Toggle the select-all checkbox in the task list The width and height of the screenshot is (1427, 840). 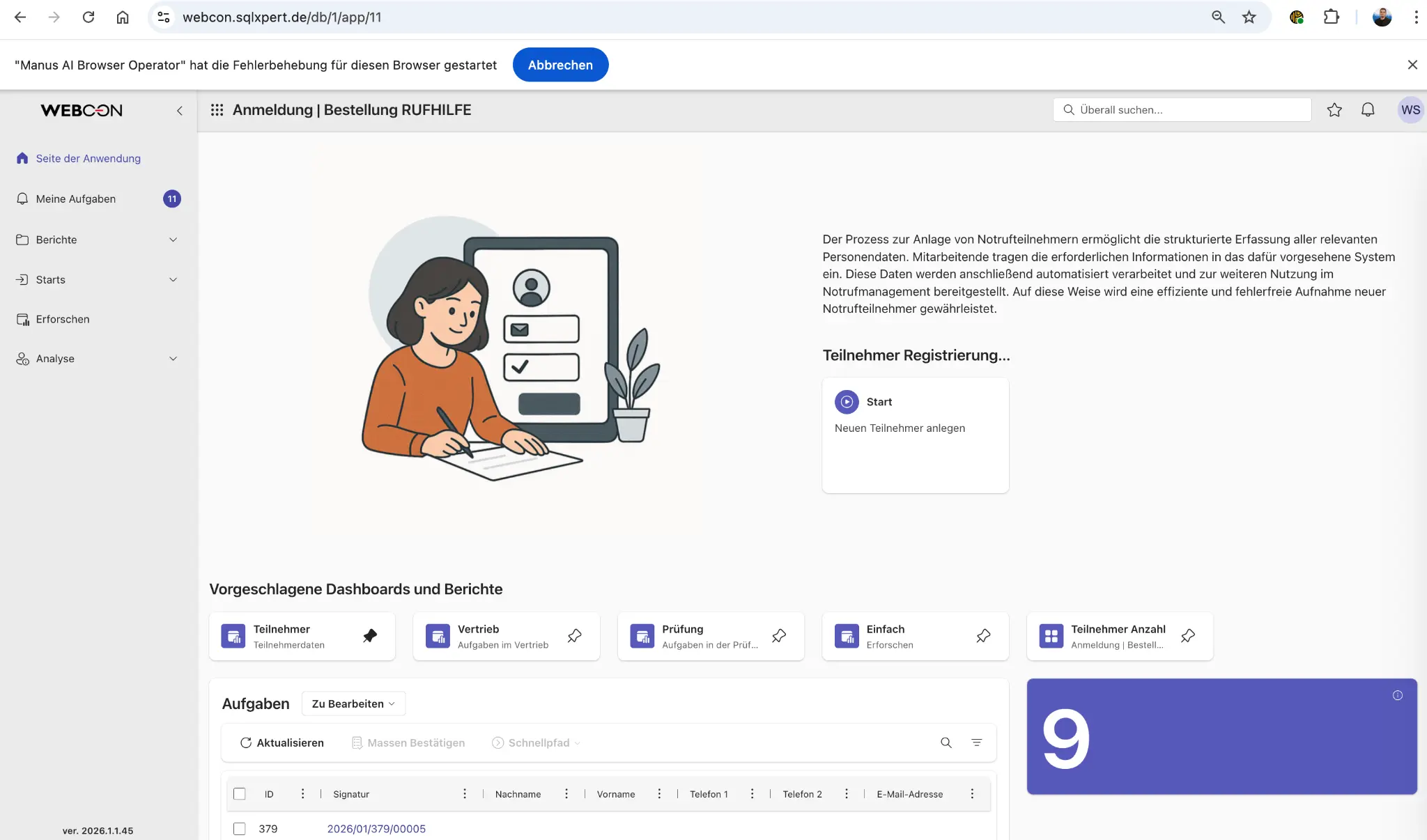tap(240, 793)
